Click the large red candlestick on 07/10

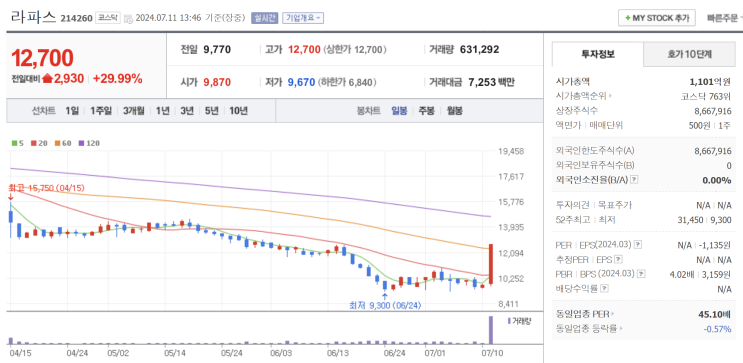[x=491, y=264]
